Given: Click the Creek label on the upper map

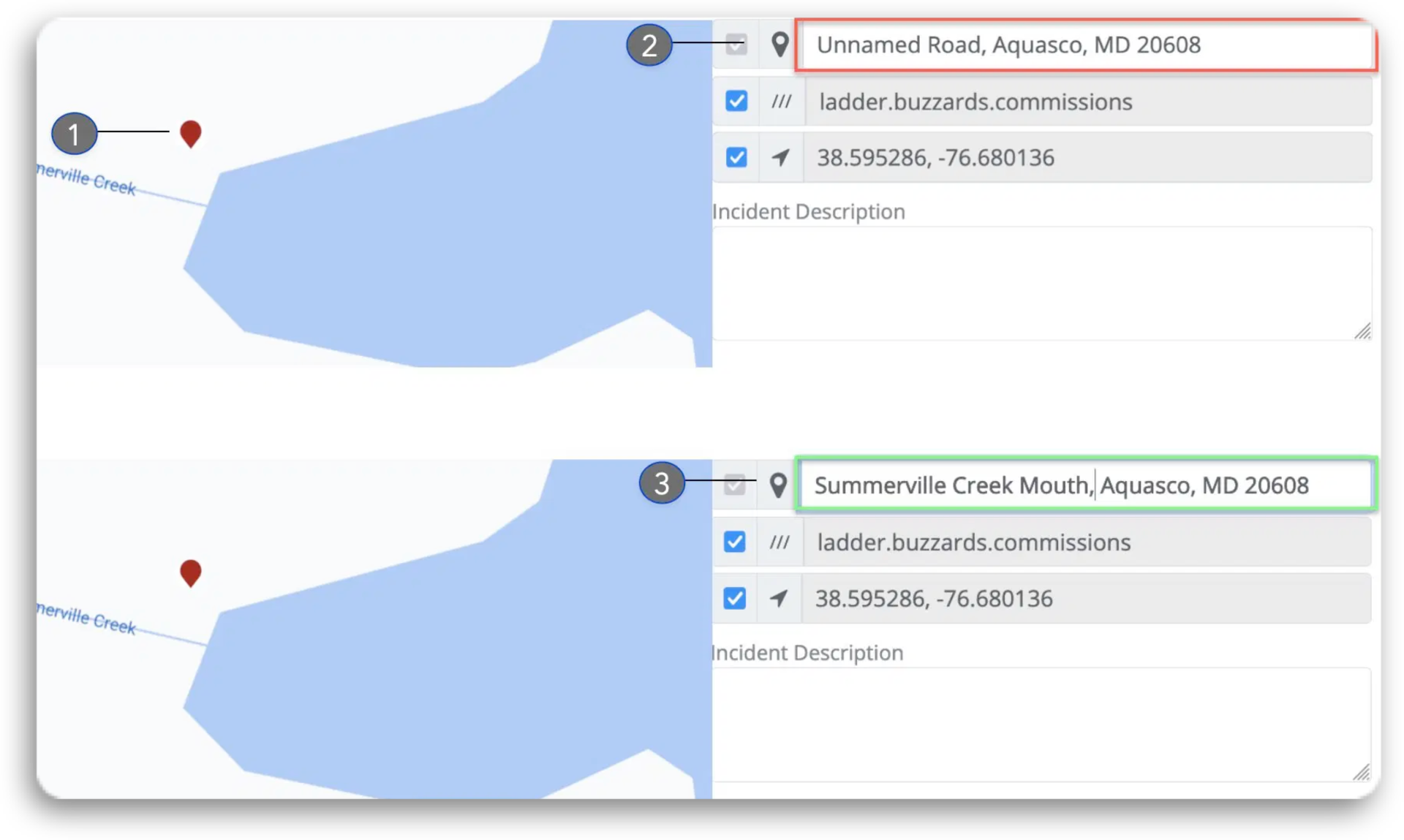Looking at the screenshot, I should (86, 179).
